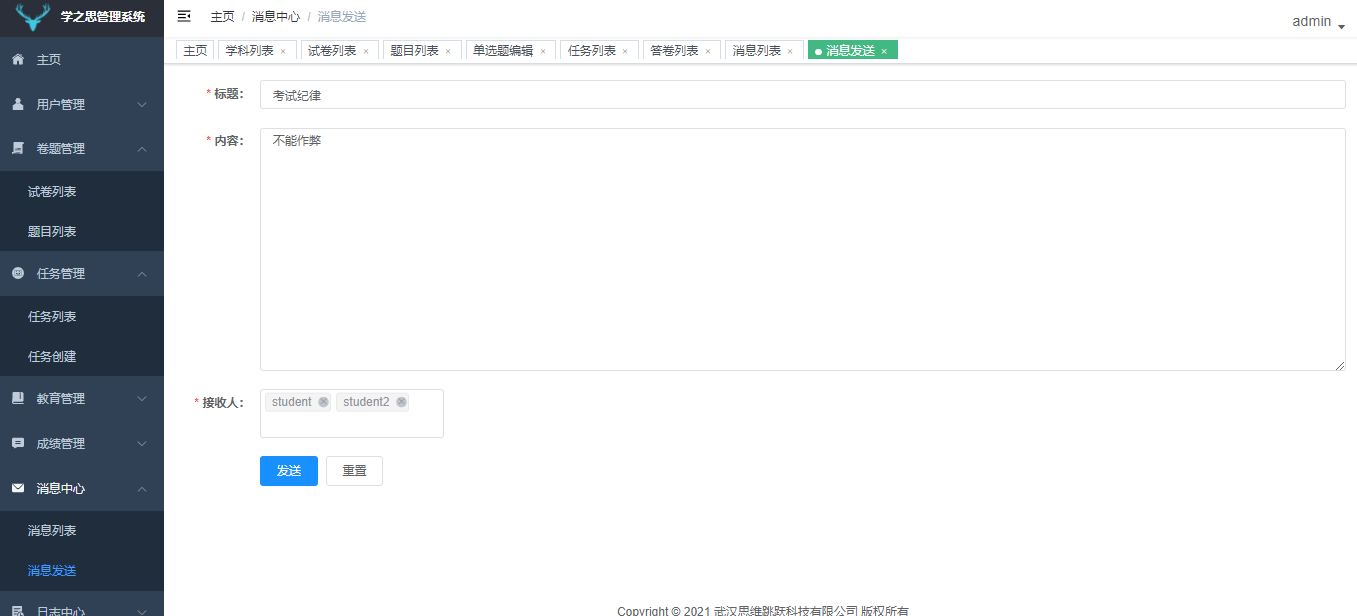This screenshot has width=1357, height=616.
Task: Switch to the 主页 tab
Action: point(195,50)
